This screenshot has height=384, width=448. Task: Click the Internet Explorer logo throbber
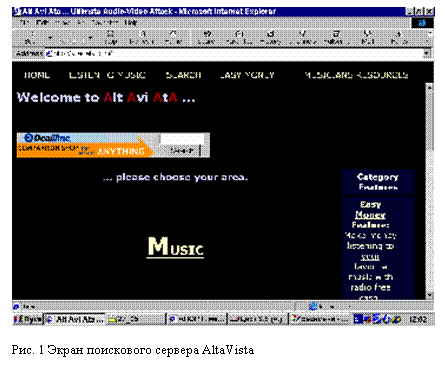click(423, 23)
